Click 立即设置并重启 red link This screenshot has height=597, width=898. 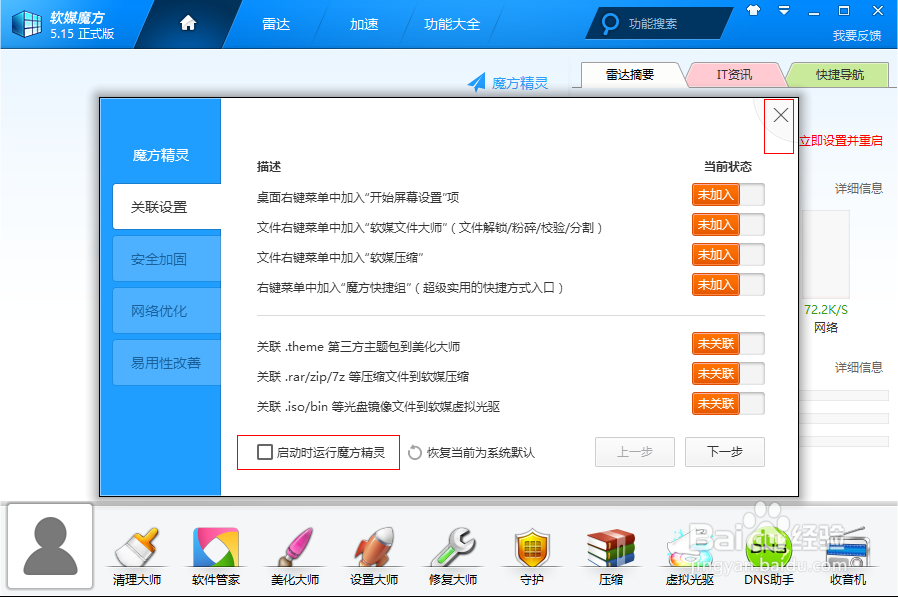pyautogui.click(x=841, y=141)
